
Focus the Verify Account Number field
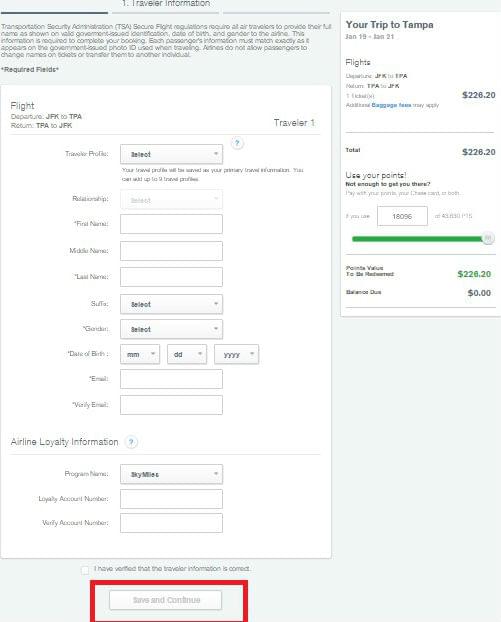[171, 523]
